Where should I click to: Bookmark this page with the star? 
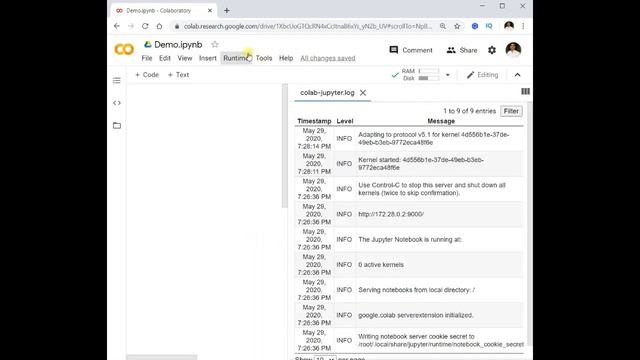click(457, 26)
